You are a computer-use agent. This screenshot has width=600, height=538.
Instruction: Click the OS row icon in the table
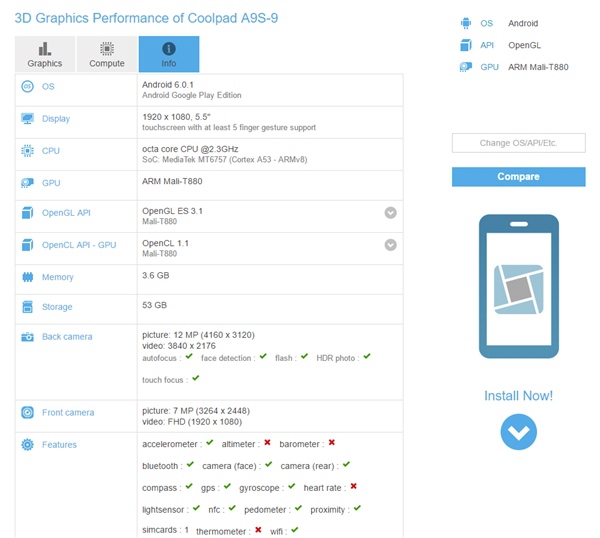[27, 86]
